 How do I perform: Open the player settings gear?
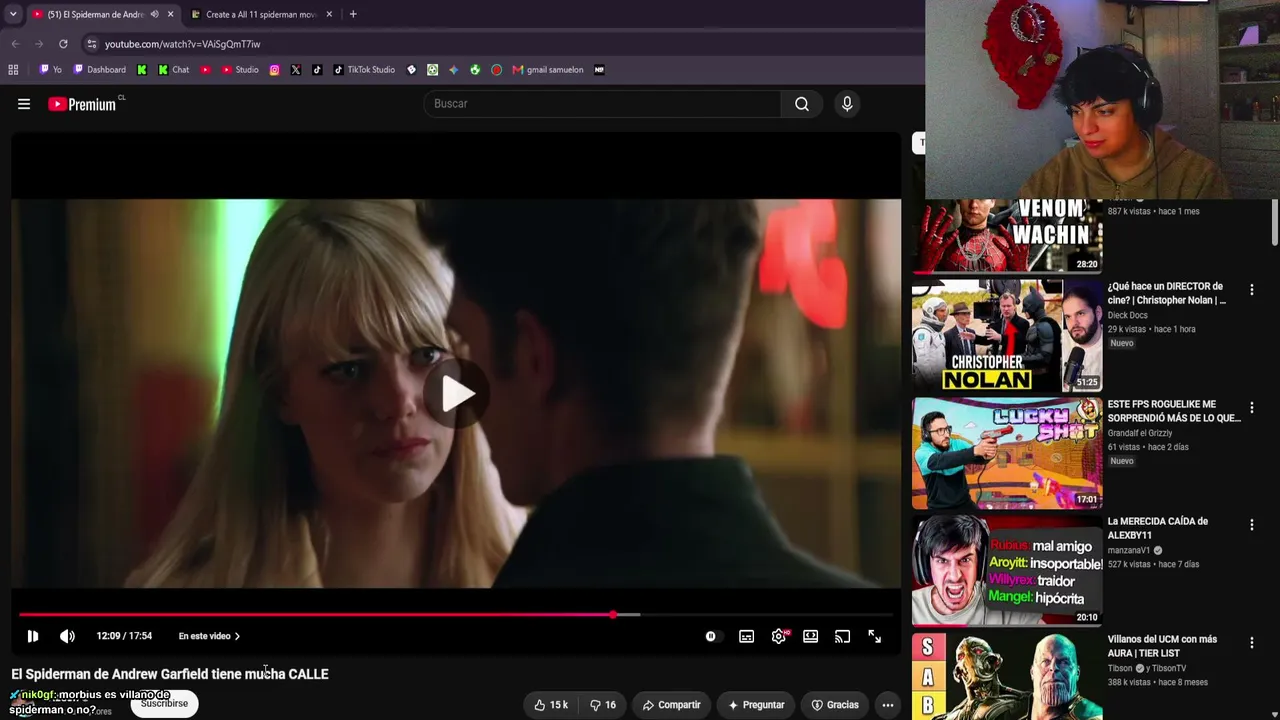click(x=779, y=636)
